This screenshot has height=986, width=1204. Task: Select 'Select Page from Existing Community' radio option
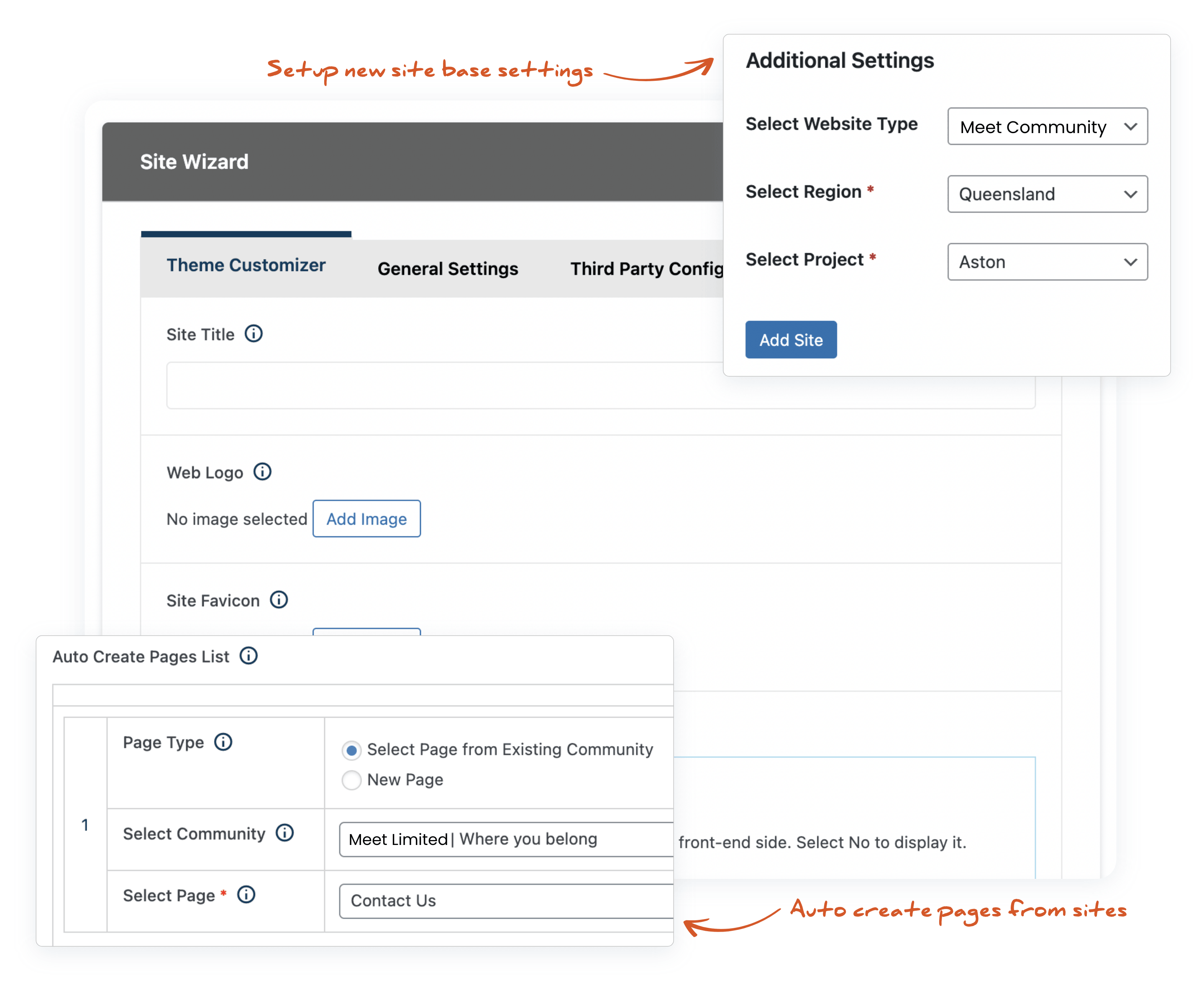coord(351,750)
